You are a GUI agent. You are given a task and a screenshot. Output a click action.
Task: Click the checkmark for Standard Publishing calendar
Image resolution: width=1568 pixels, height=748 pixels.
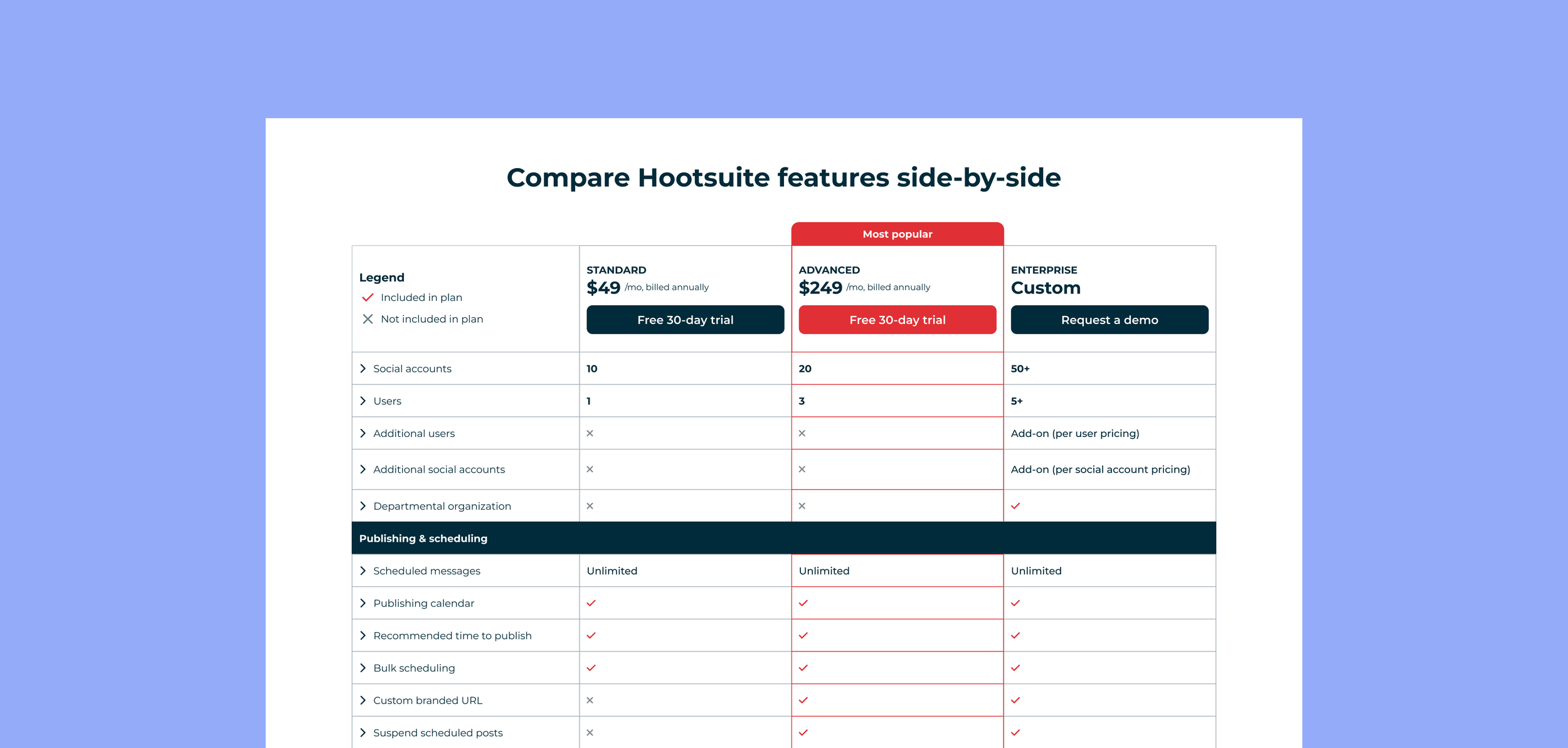pos(590,603)
